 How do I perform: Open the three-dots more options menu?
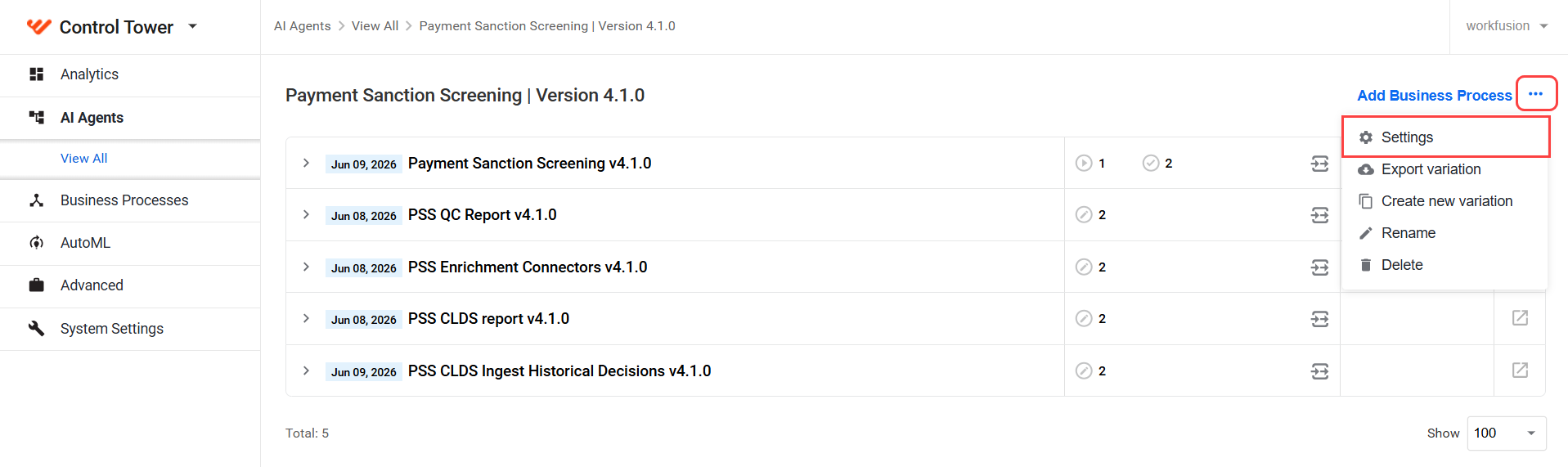pyautogui.click(x=1535, y=94)
